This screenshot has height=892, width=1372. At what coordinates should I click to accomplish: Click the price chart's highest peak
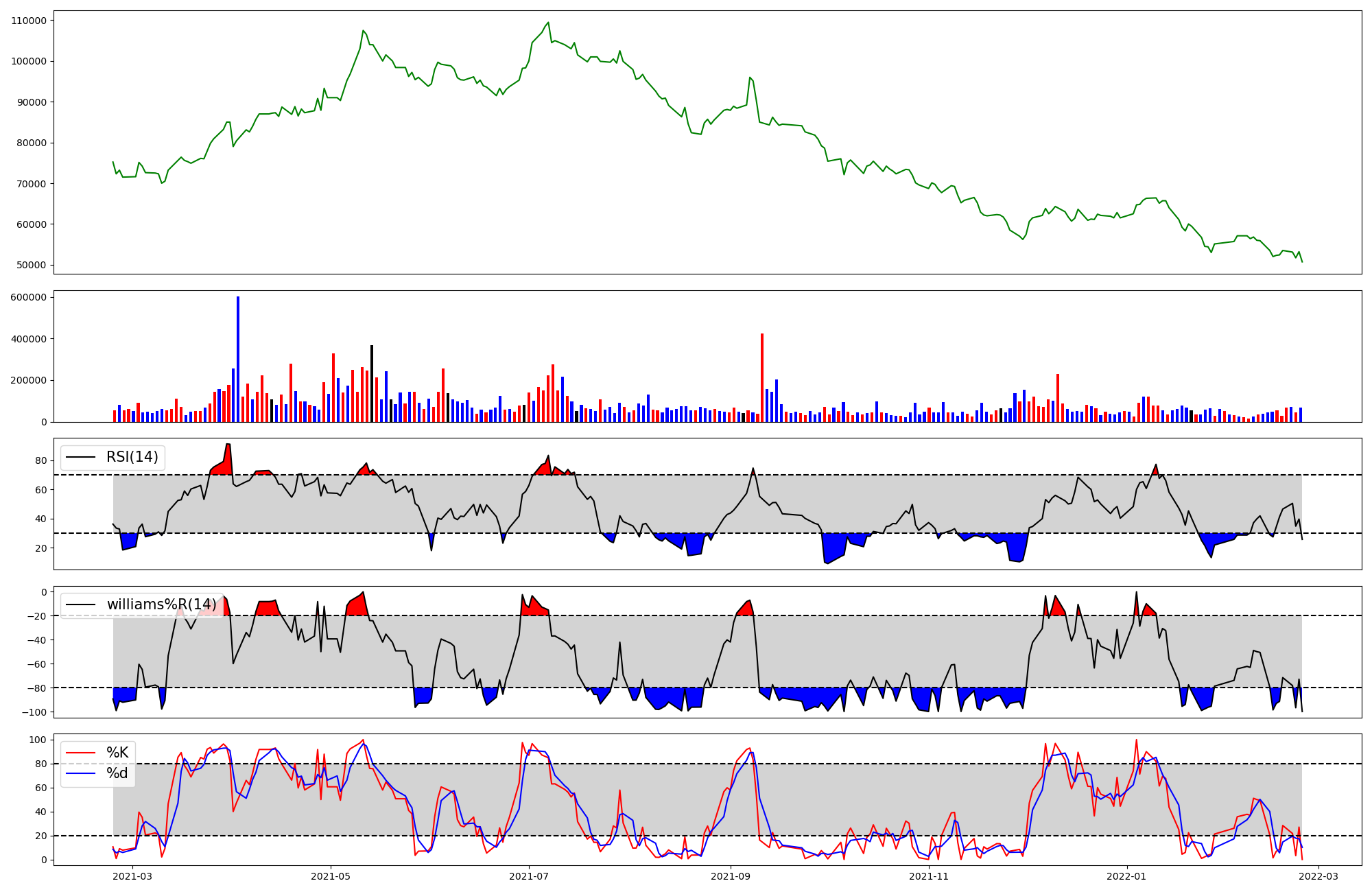point(548,23)
